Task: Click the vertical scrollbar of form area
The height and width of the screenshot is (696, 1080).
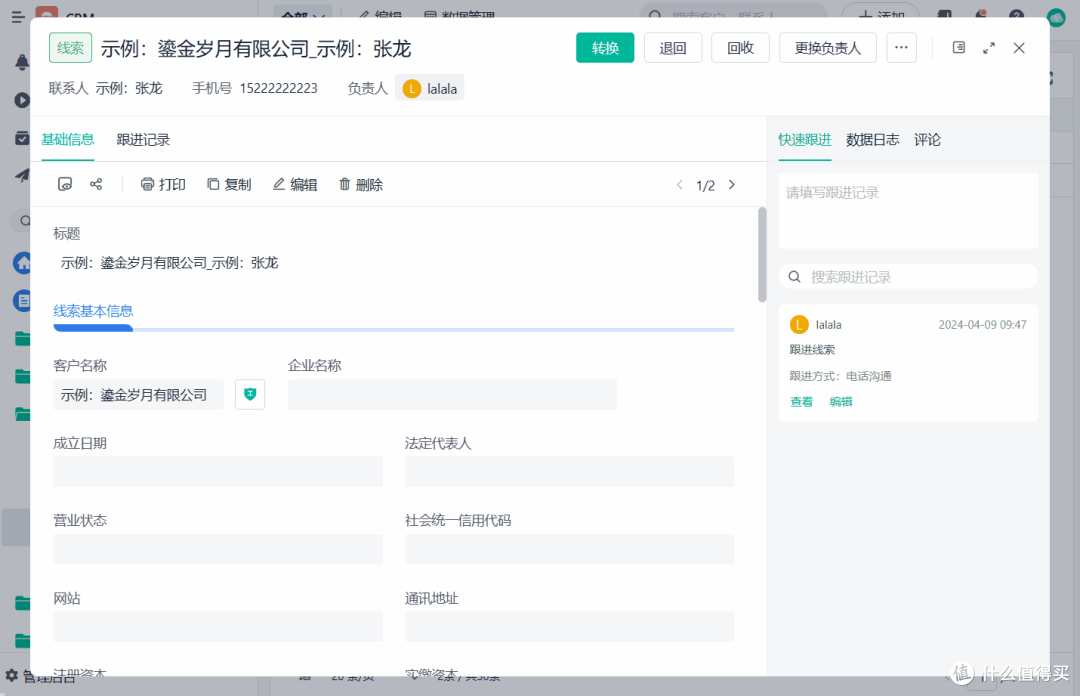Action: [x=762, y=254]
